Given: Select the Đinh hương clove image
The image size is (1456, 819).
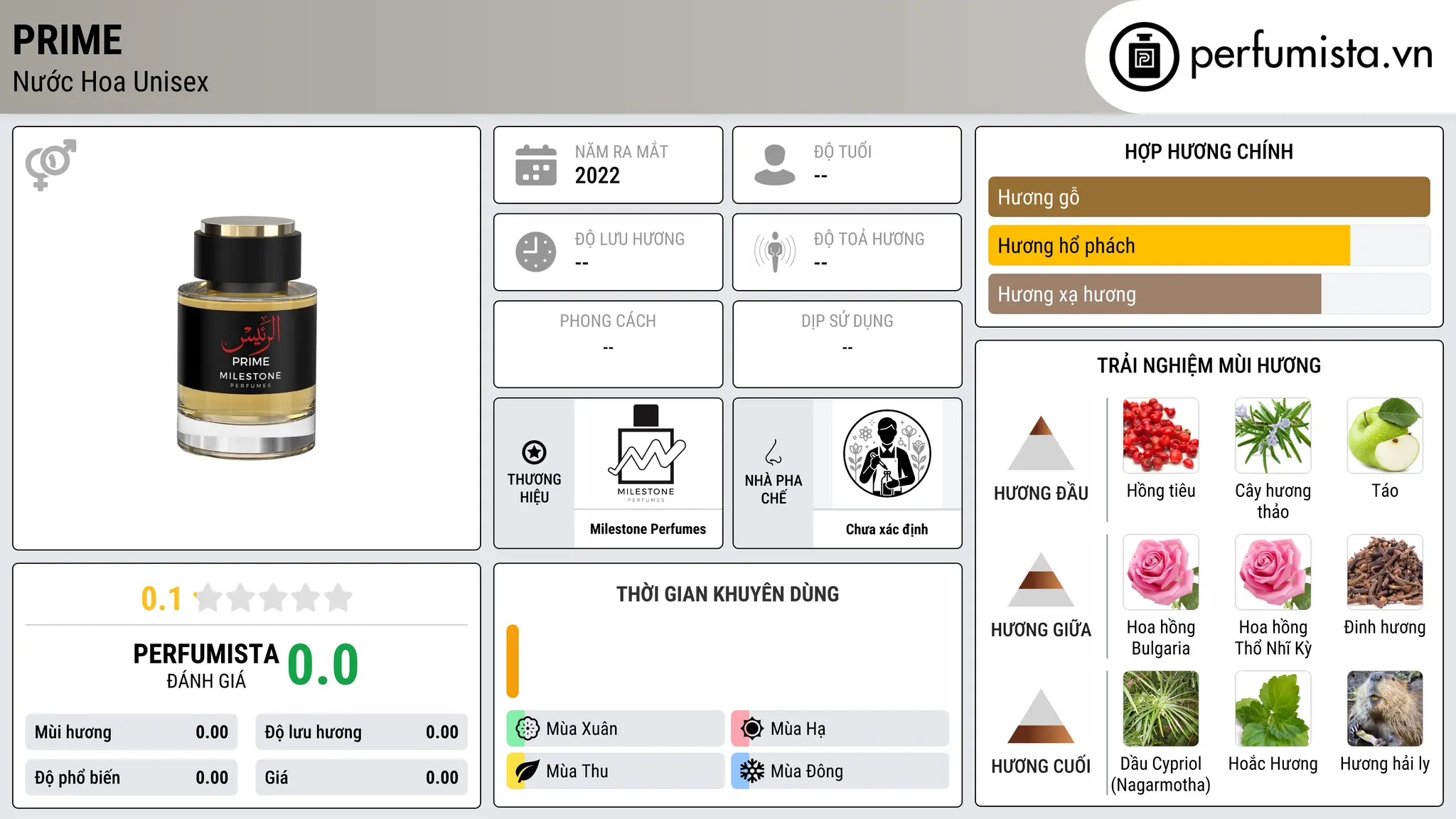Looking at the screenshot, I should click(1385, 572).
